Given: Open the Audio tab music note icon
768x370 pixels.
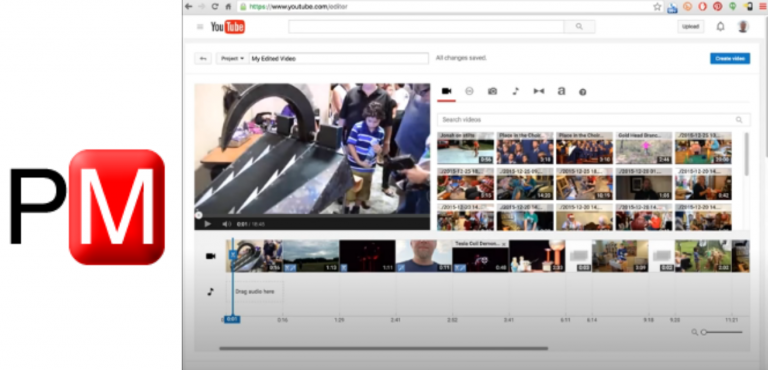Looking at the screenshot, I should [x=515, y=91].
